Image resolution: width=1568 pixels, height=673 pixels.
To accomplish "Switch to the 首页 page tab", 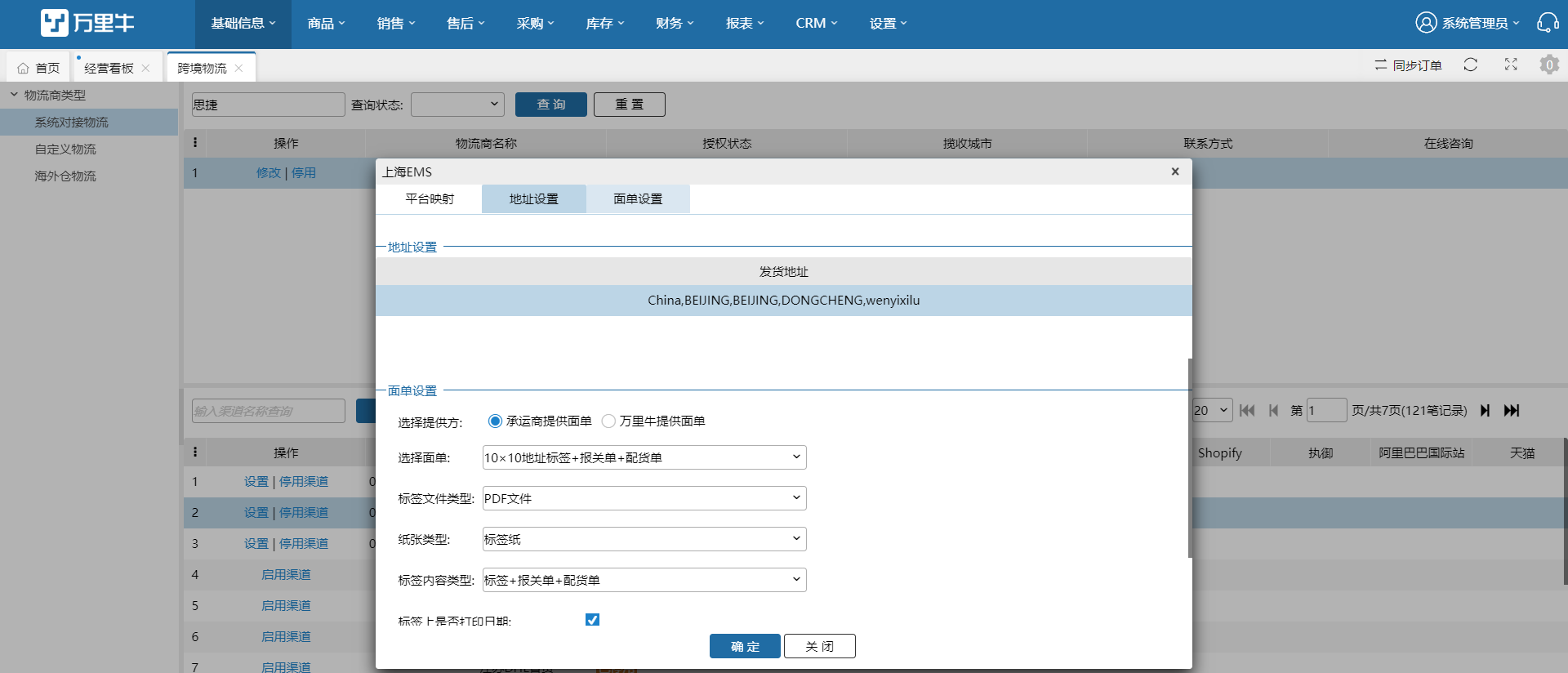I will click(38, 69).
